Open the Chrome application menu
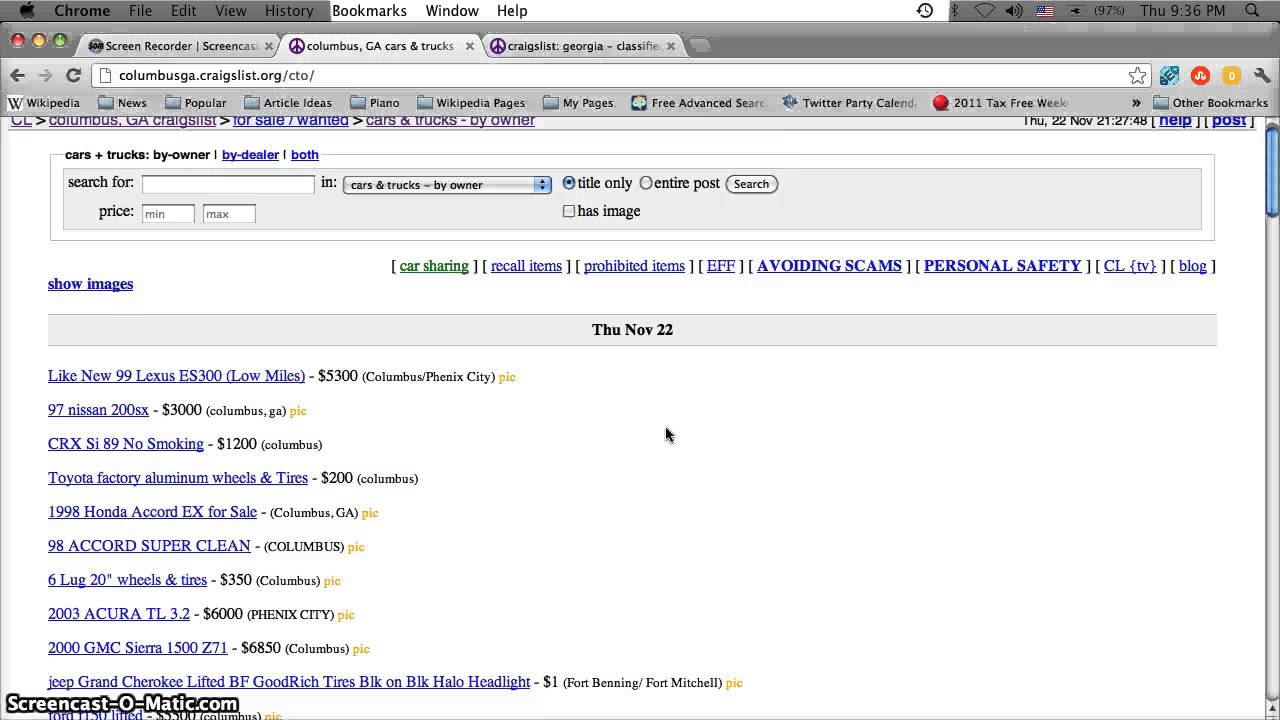 [x=82, y=10]
